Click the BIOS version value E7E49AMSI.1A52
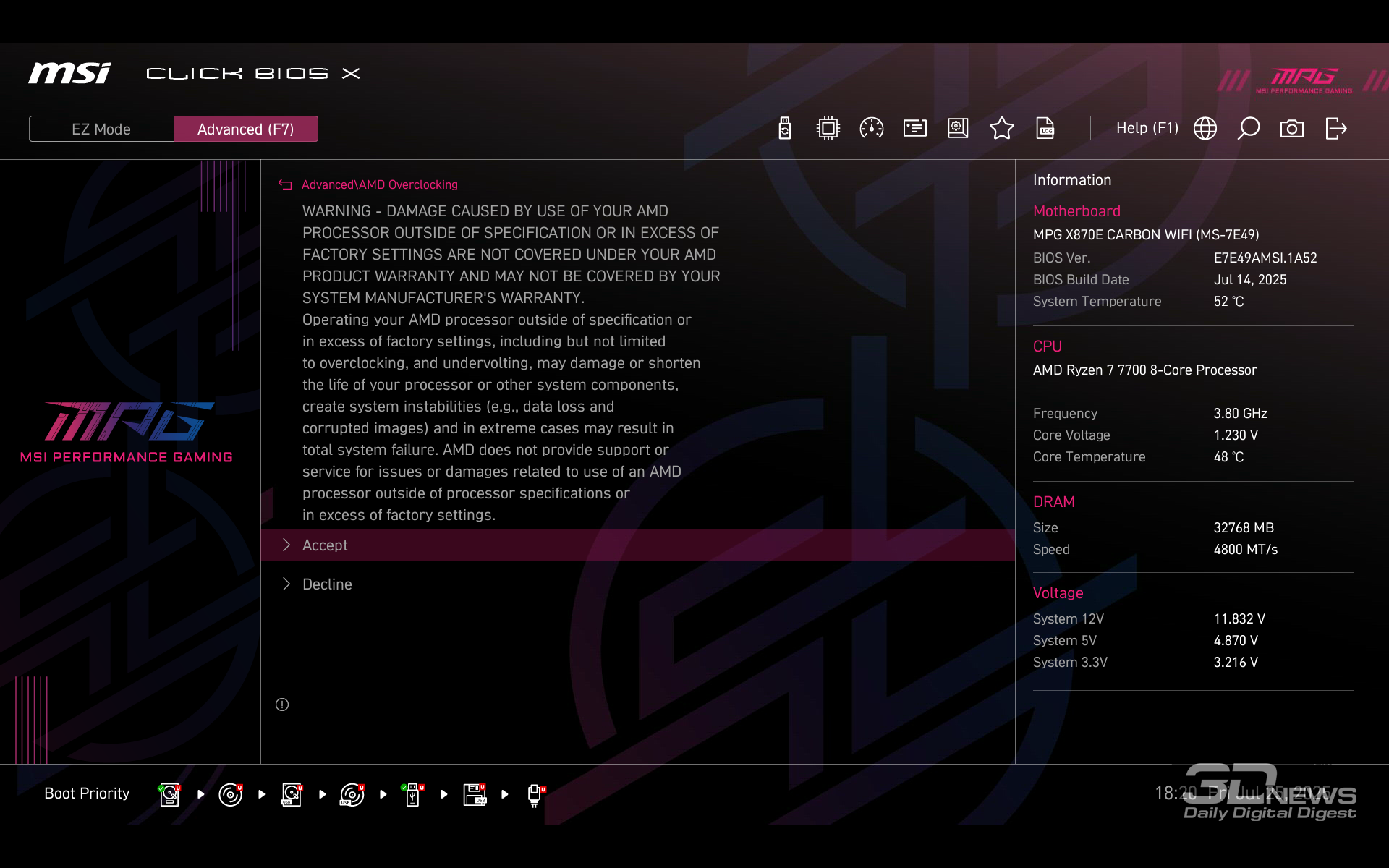 point(1265,258)
